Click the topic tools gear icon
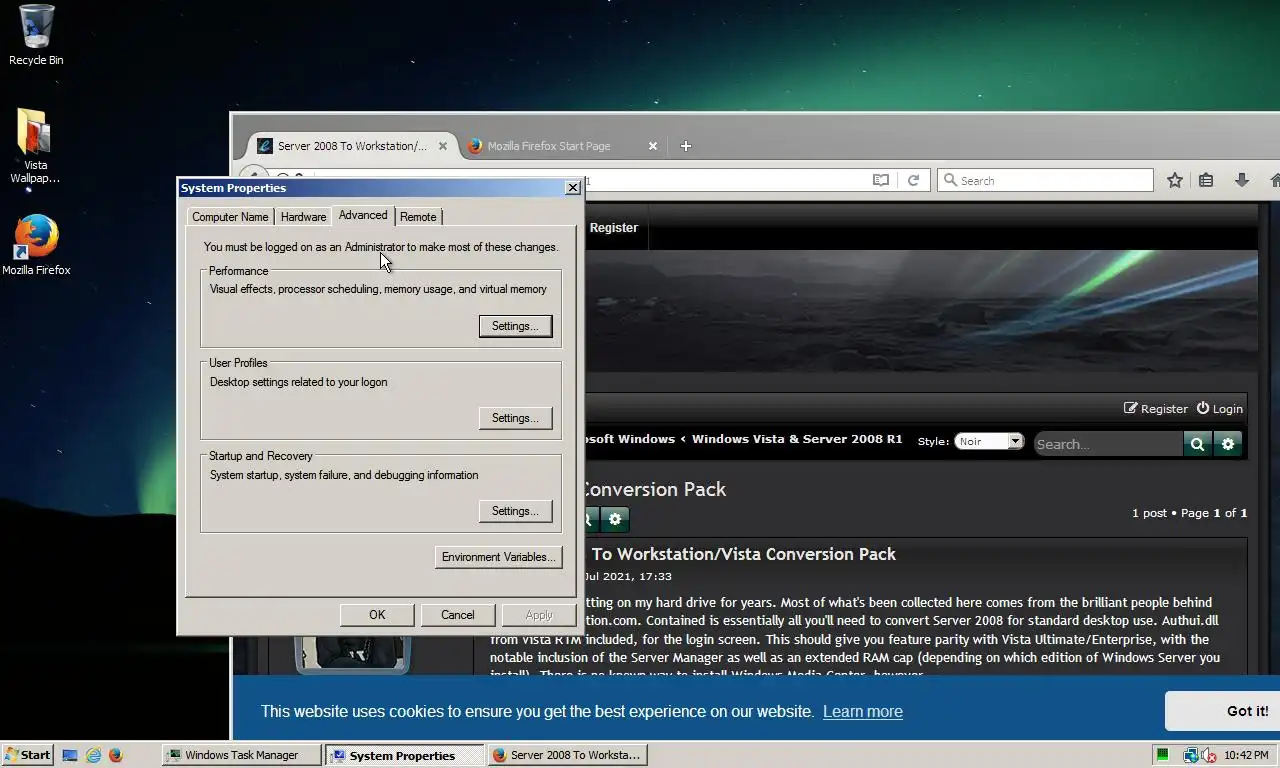1280x768 pixels. [615, 518]
